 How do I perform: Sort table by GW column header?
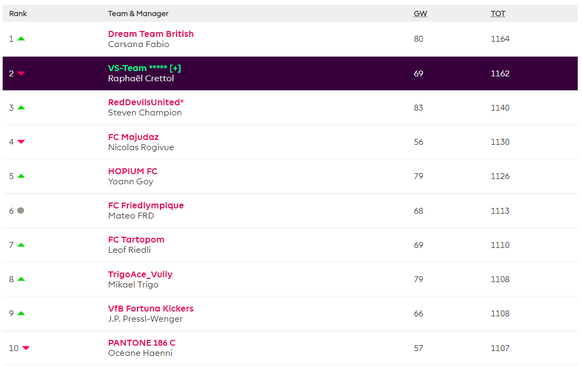(x=420, y=14)
